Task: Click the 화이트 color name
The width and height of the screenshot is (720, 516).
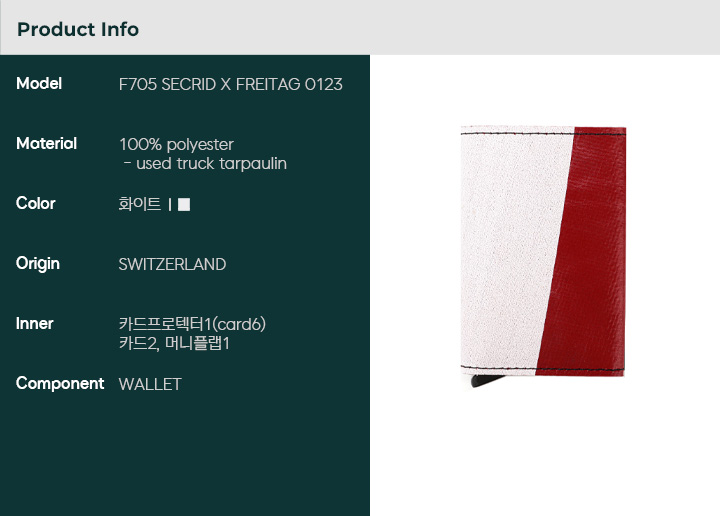Action: tap(140, 204)
